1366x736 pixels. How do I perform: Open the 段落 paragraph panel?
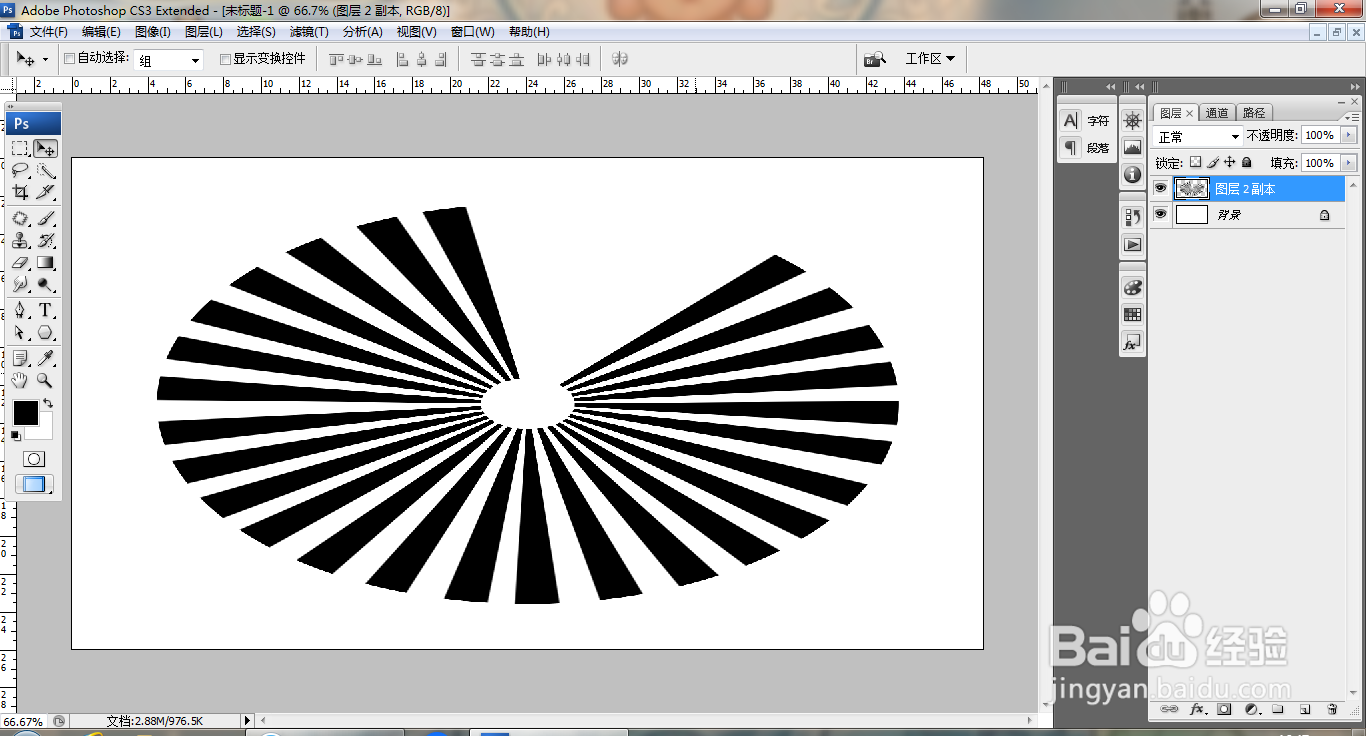[x=1086, y=147]
